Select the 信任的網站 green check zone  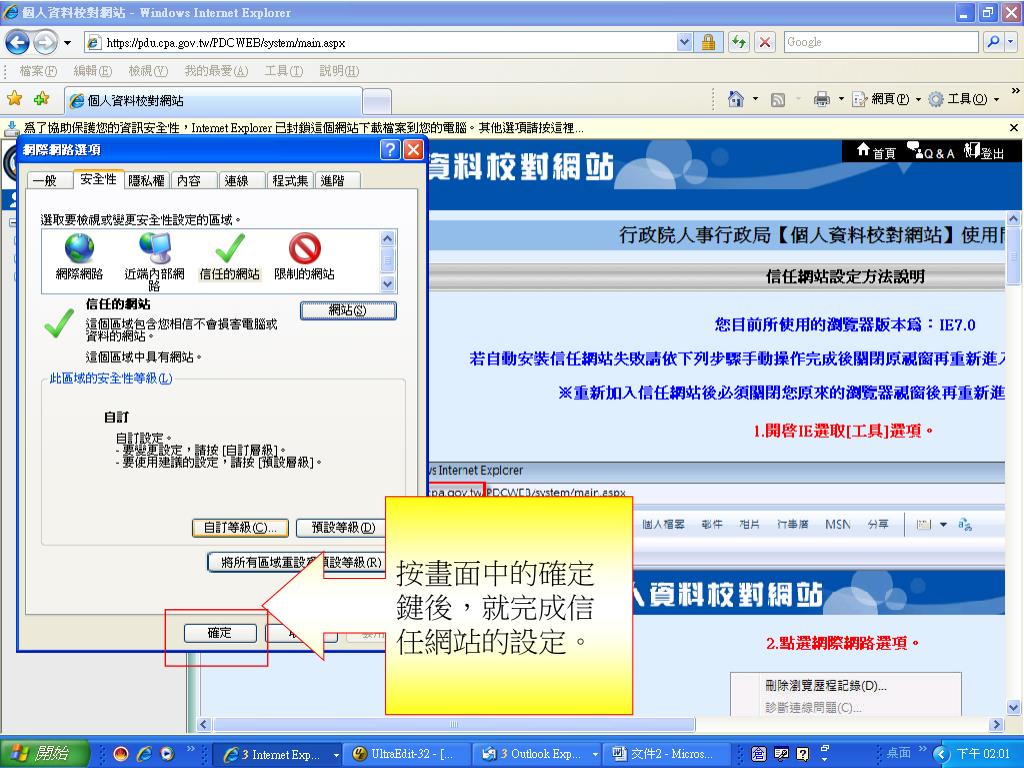[x=229, y=258]
